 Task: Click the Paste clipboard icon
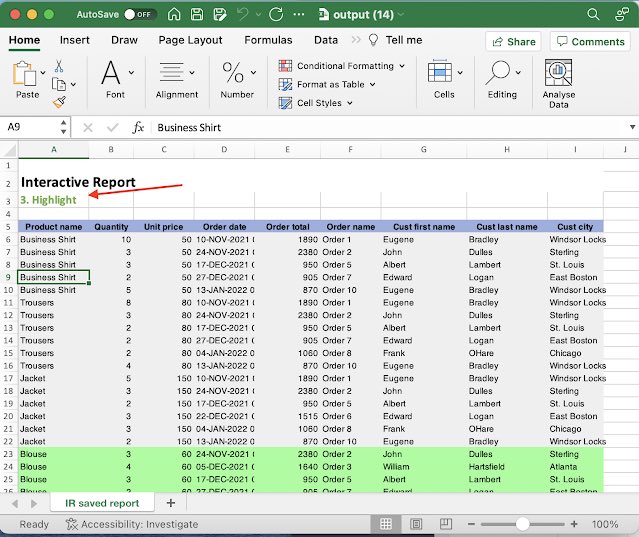pos(25,74)
